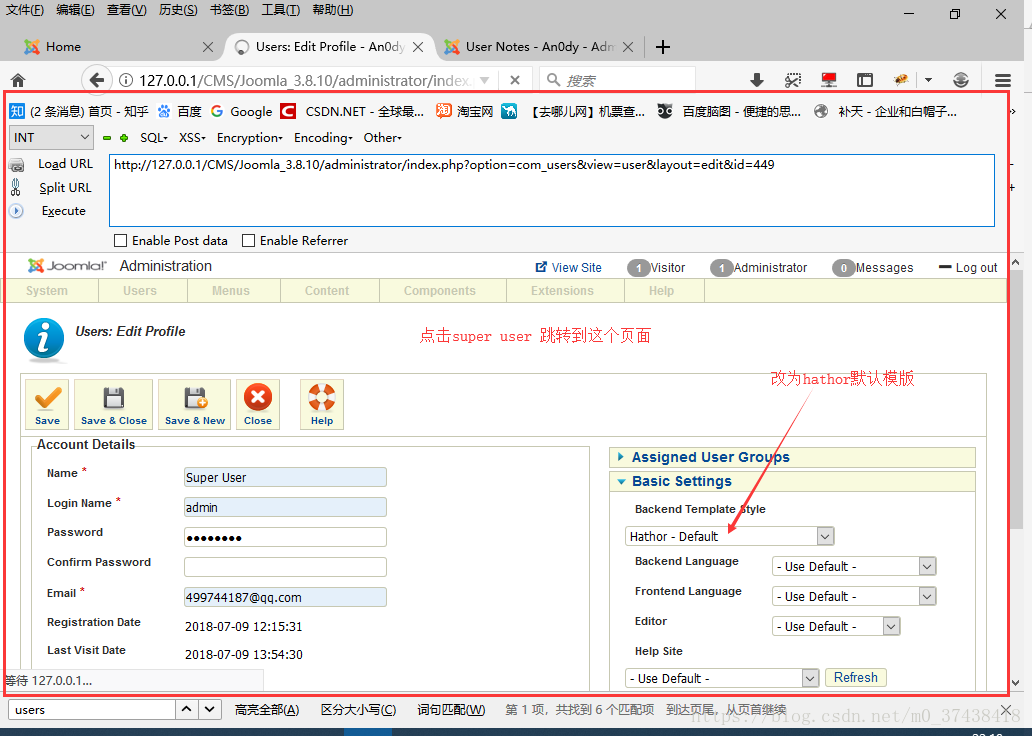Open the HackBar Encryption menu

(249, 138)
